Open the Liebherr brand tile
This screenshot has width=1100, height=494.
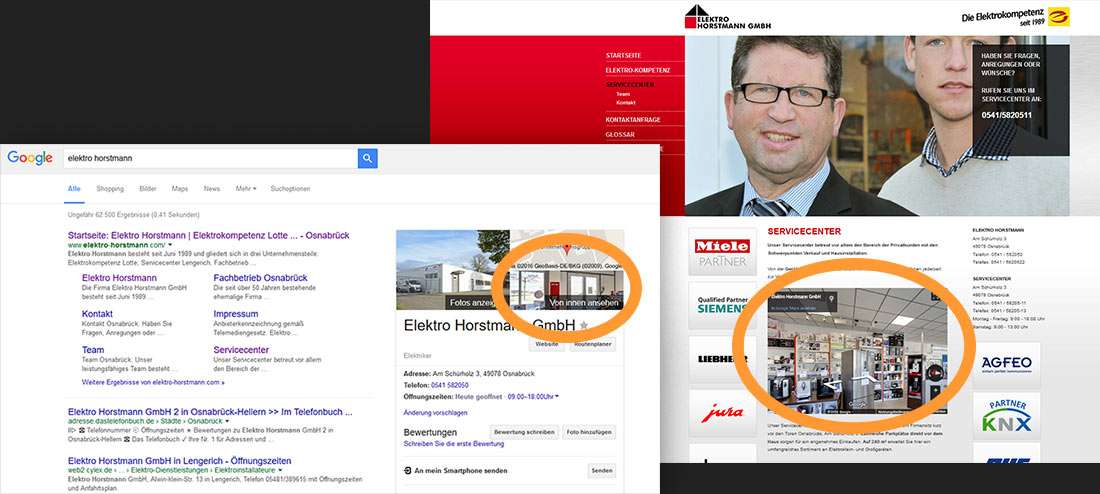pyautogui.click(x=722, y=359)
